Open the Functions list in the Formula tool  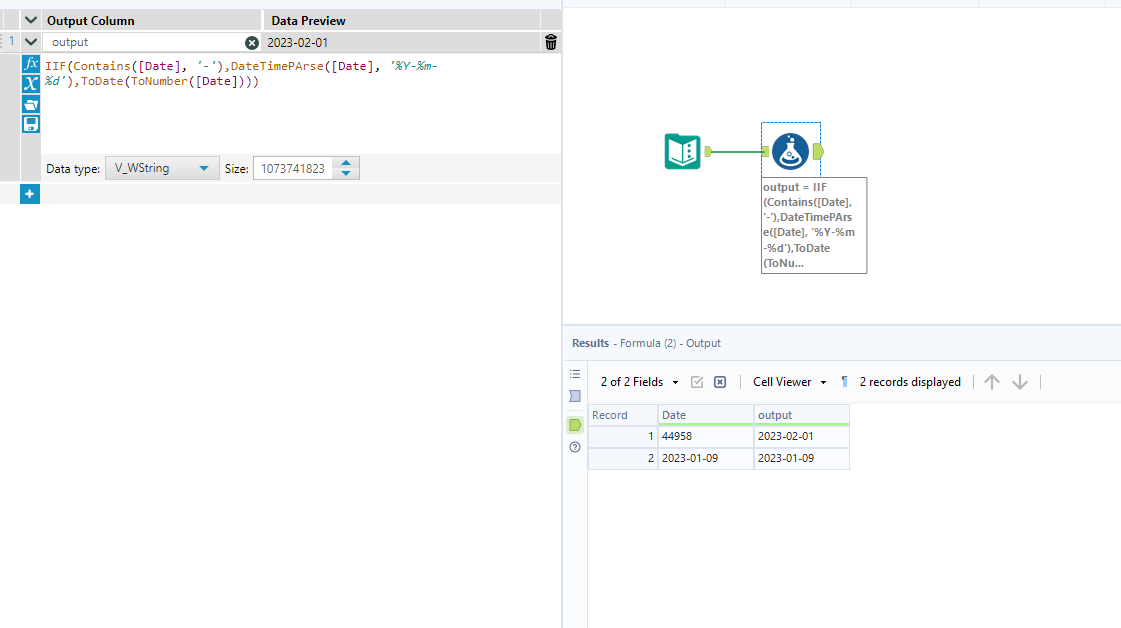click(x=31, y=65)
